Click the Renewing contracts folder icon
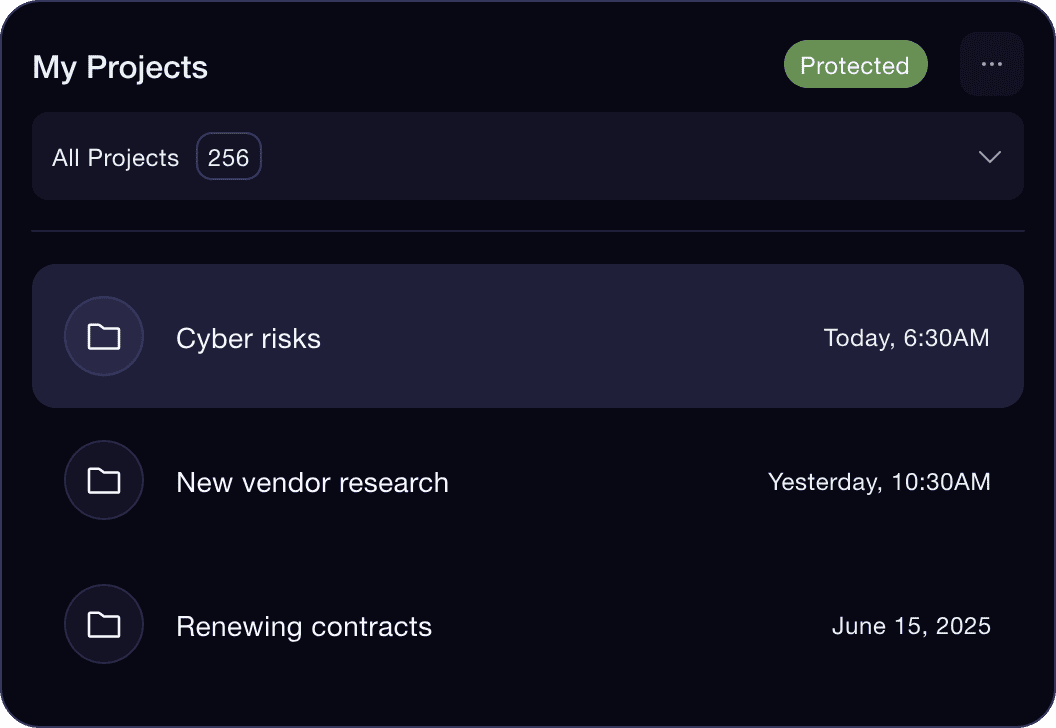The image size is (1056, 728). (104, 625)
